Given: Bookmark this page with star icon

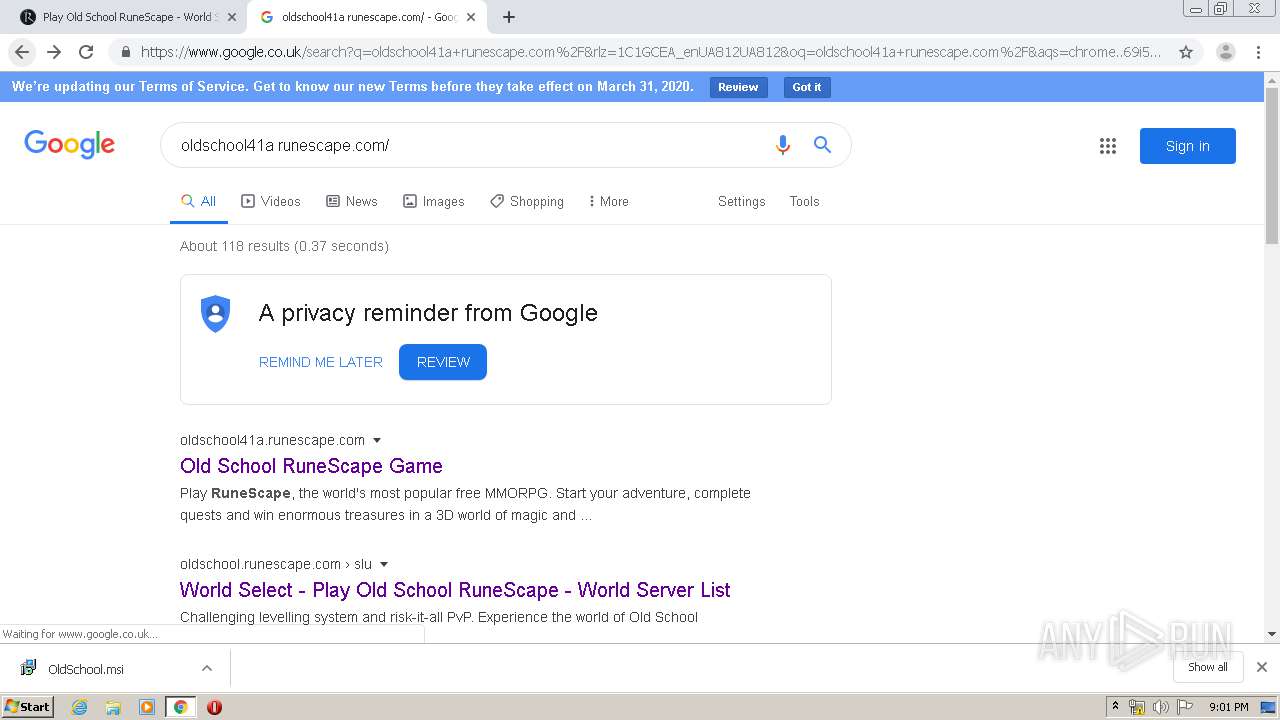Looking at the screenshot, I should click(1186, 52).
